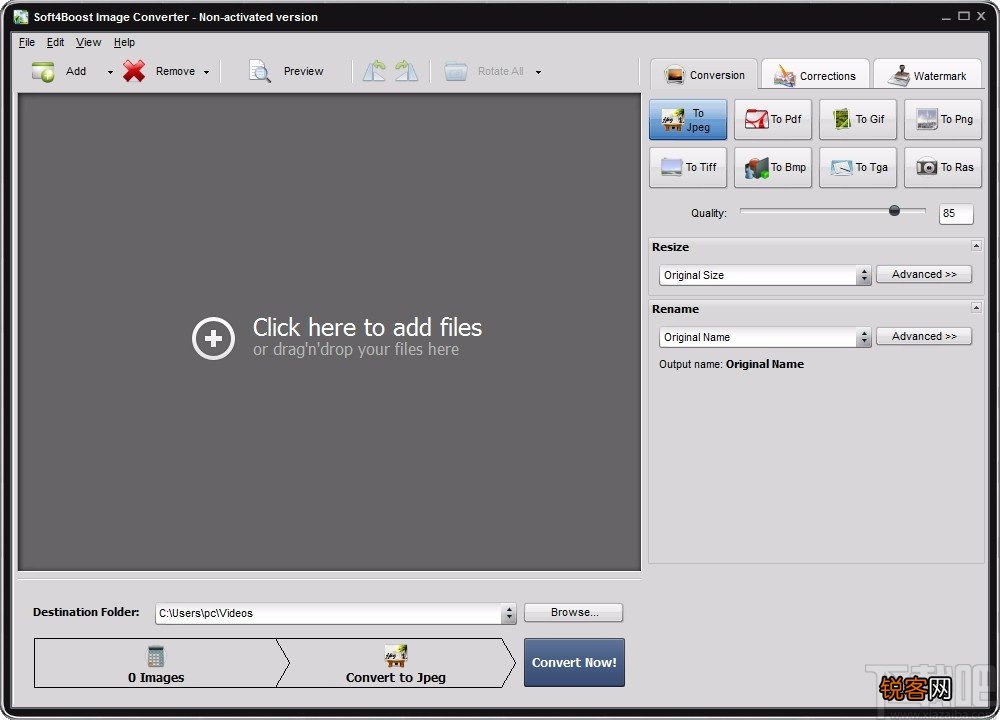
Task: Collapse the Rename section
Action: point(976,307)
